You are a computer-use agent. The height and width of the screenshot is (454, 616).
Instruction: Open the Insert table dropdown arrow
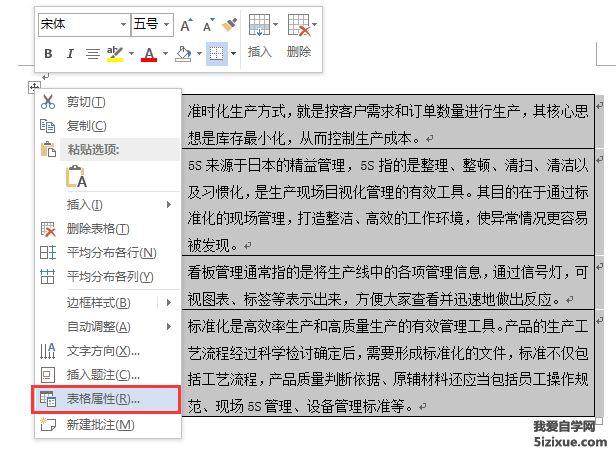click(275, 25)
